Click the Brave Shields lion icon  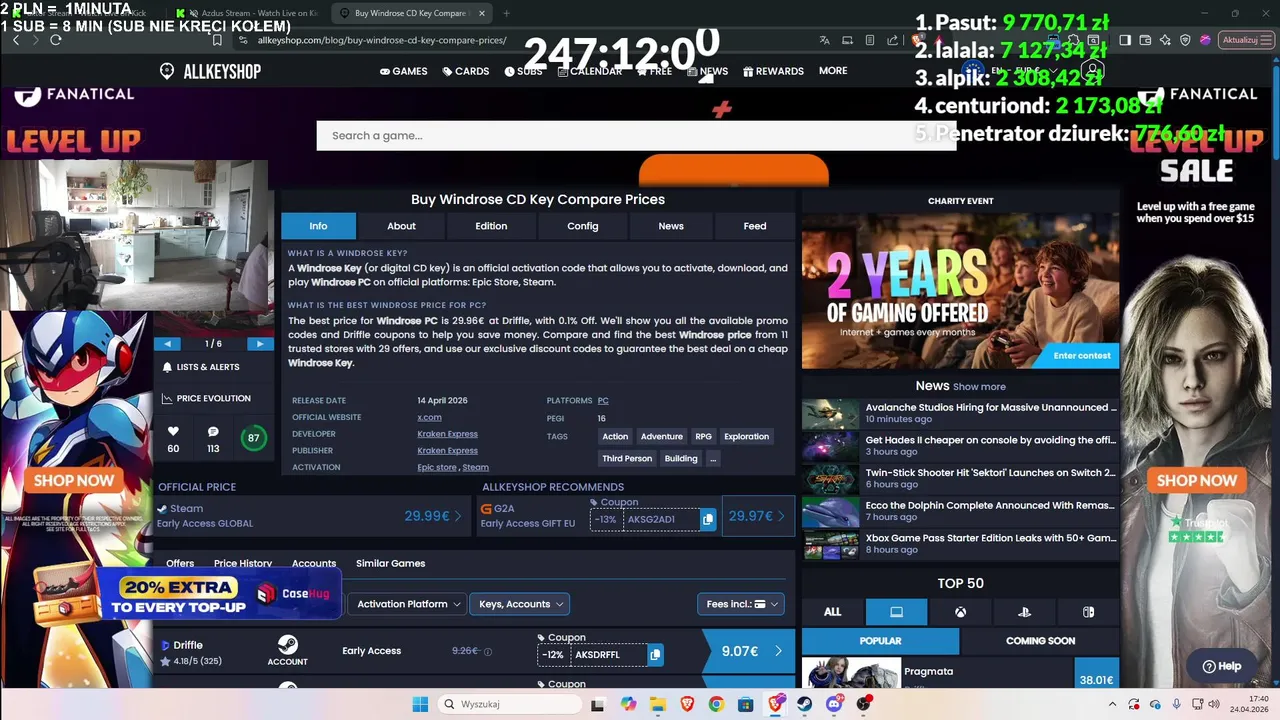coord(917,40)
